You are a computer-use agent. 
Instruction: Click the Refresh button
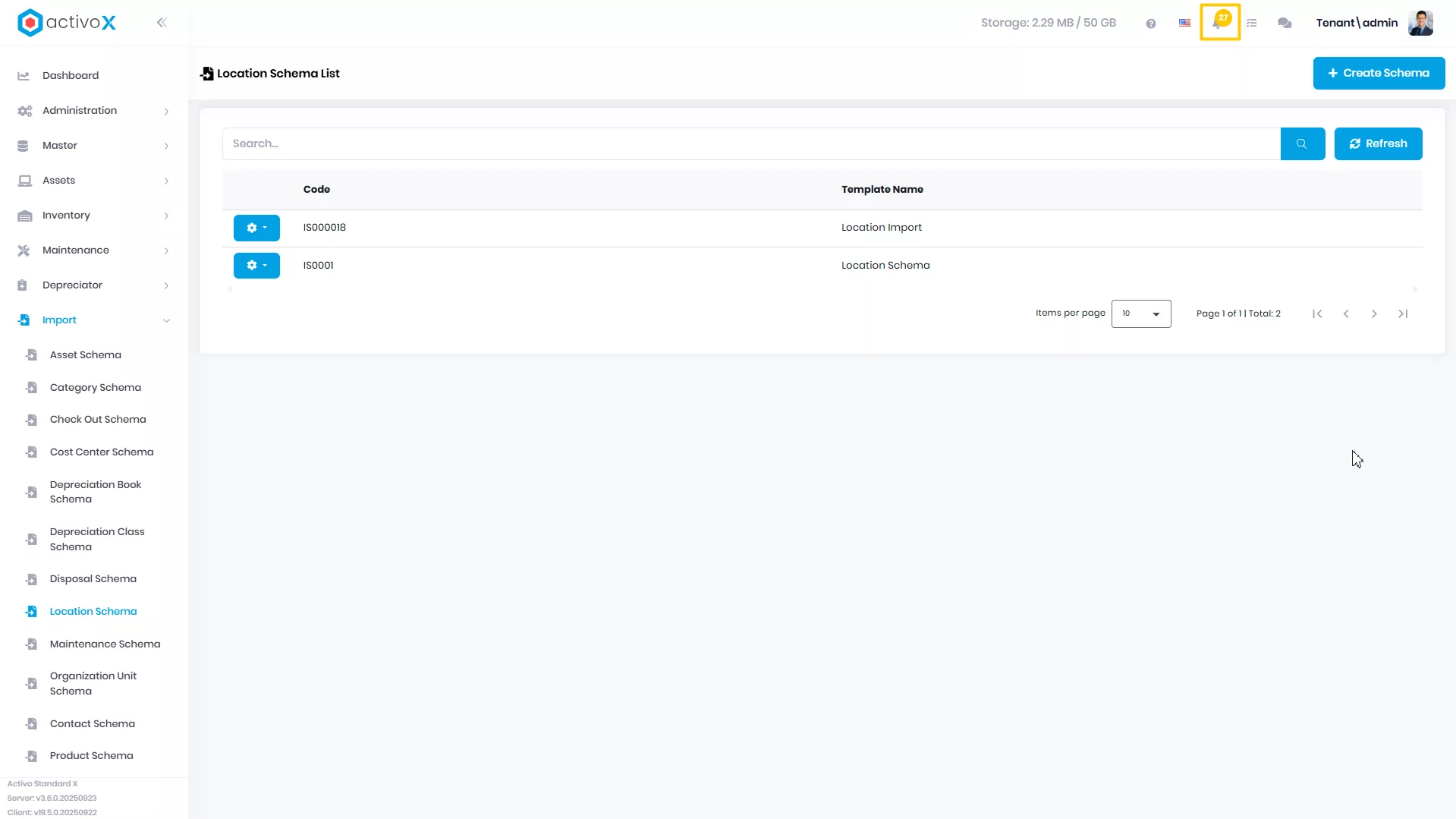click(x=1378, y=143)
